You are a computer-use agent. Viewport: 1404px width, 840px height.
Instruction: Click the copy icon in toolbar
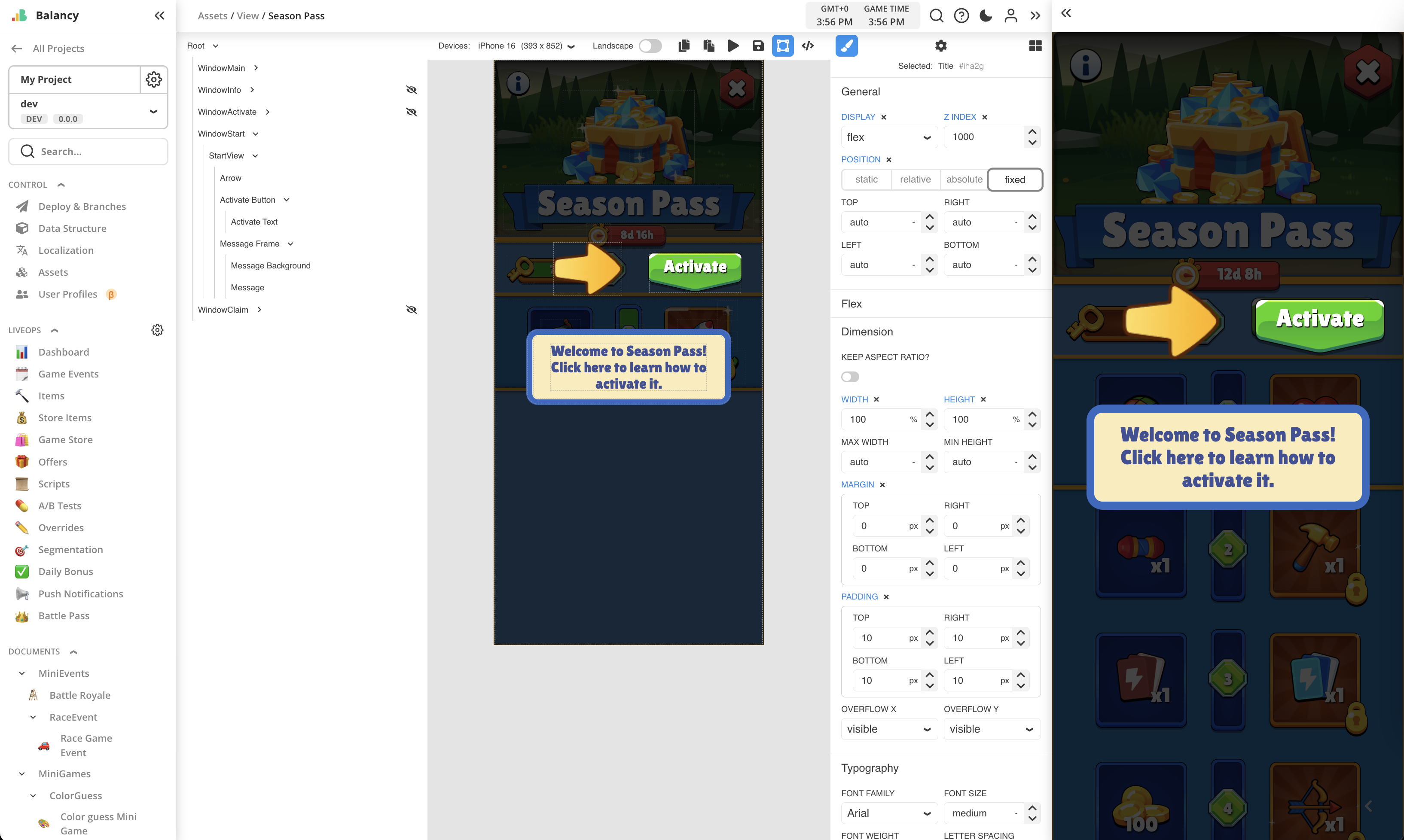[x=684, y=46]
